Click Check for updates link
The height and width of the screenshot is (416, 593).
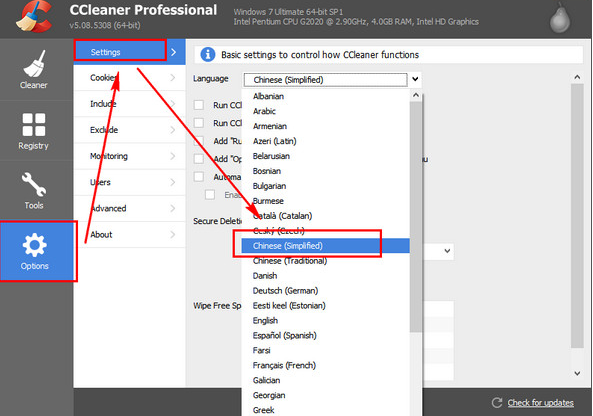coord(540,403)
